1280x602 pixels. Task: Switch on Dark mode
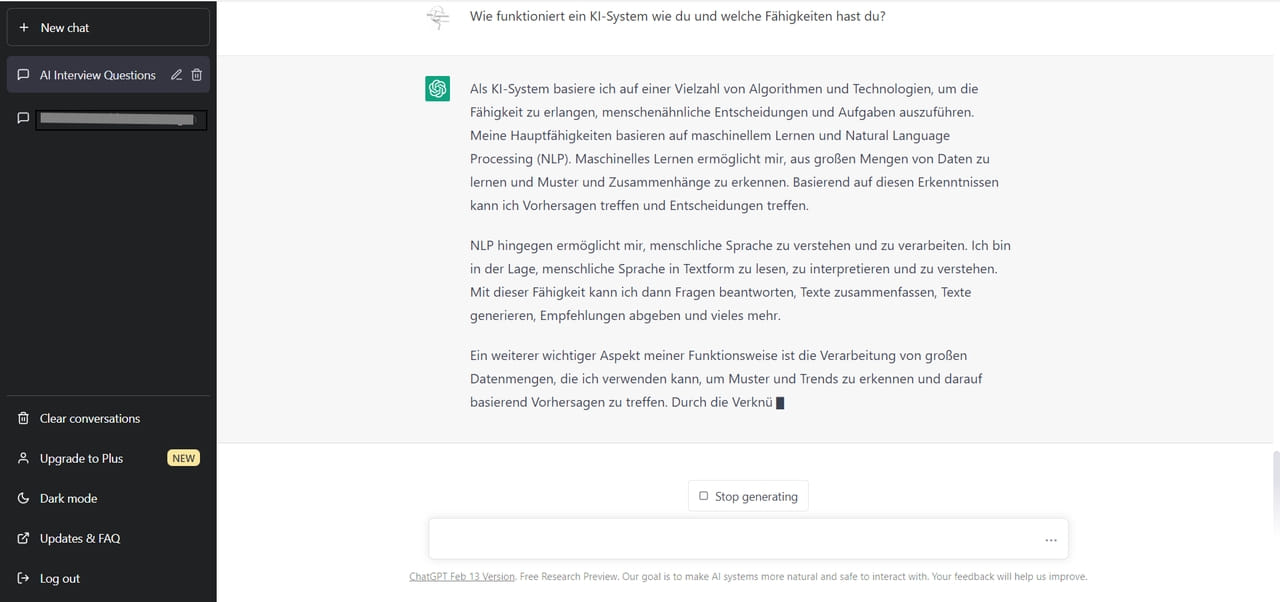[x=108, y=498]
